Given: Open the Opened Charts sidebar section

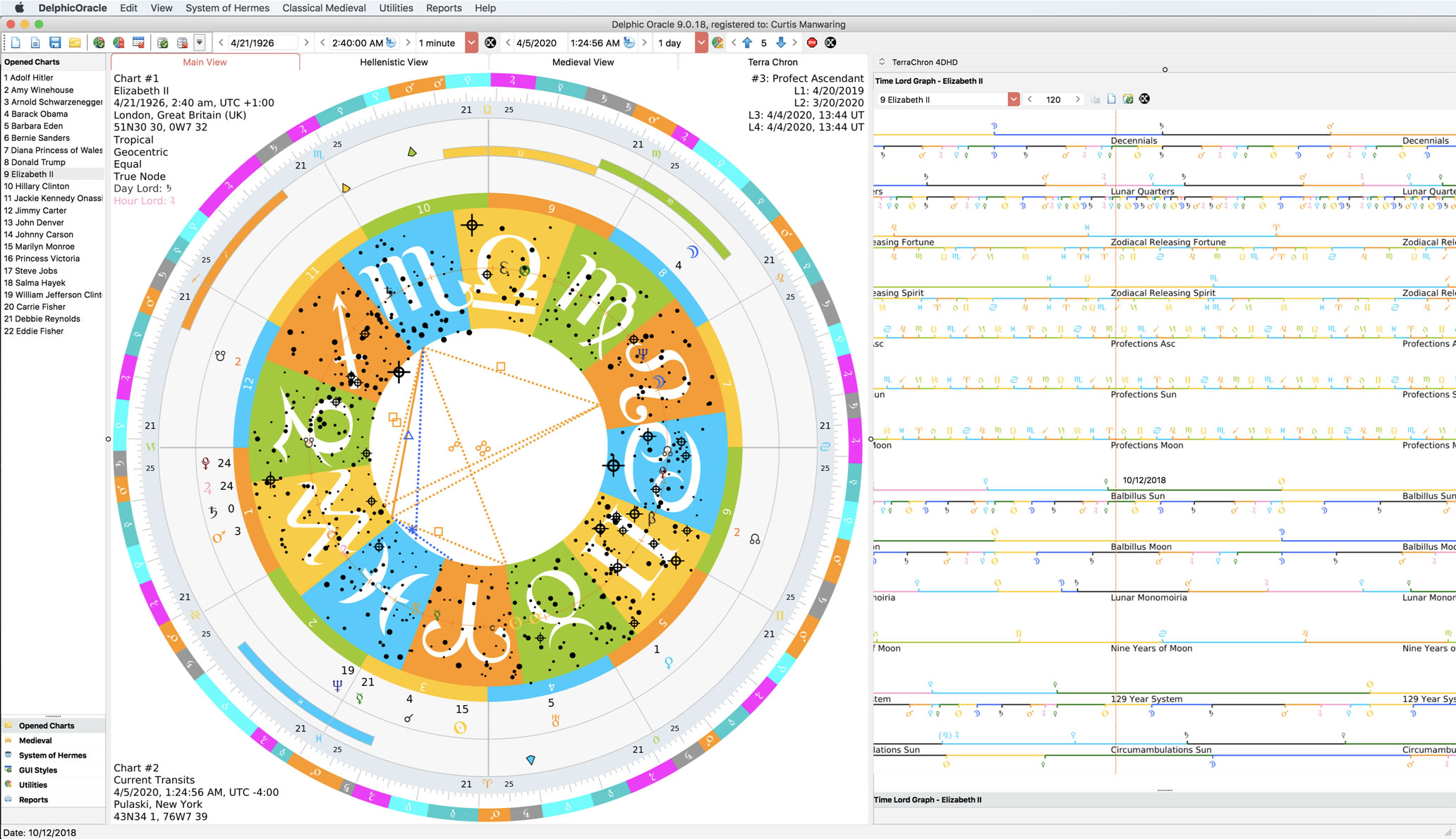Looking at the screenshot, I should pos(53,725).
